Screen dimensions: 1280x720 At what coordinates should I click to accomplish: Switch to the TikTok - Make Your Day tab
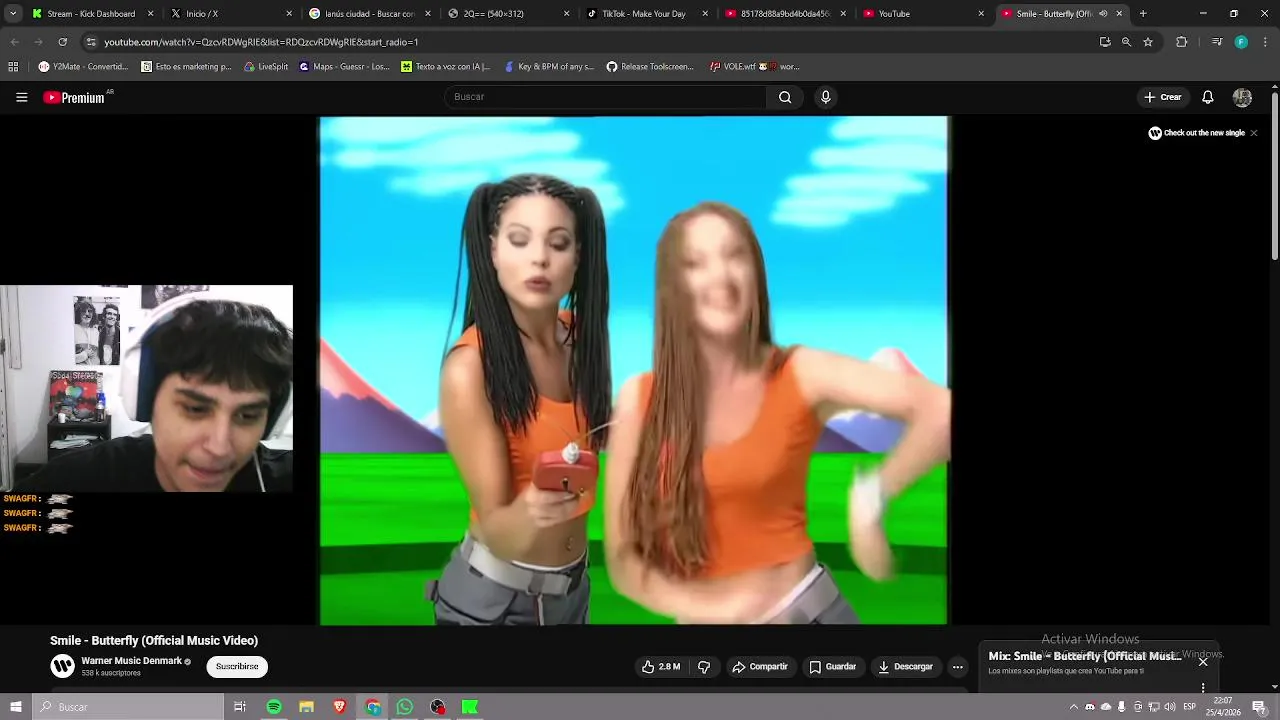(x=646, y=14)
